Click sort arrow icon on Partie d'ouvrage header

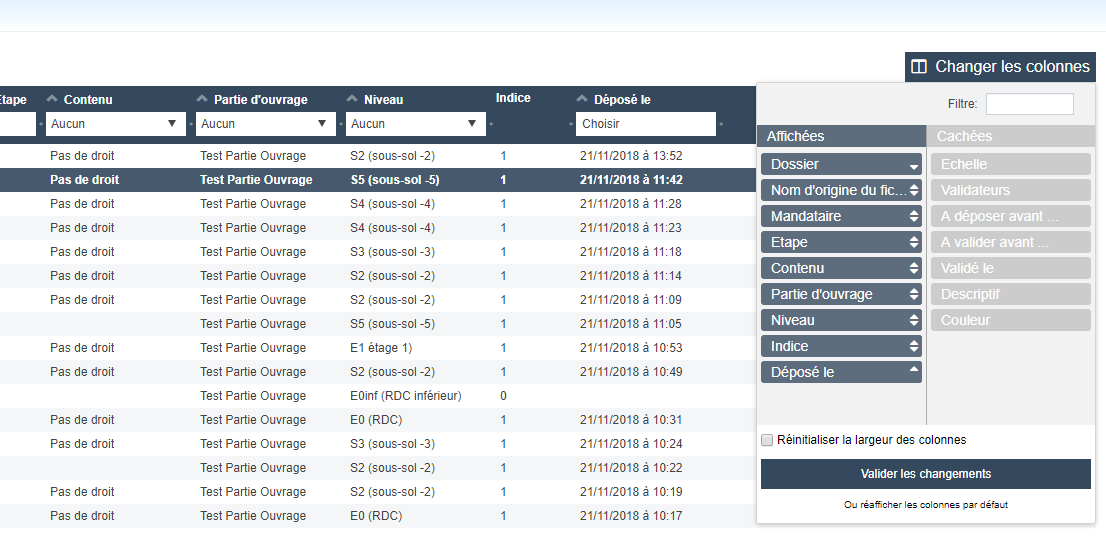(x=202, y=99)
